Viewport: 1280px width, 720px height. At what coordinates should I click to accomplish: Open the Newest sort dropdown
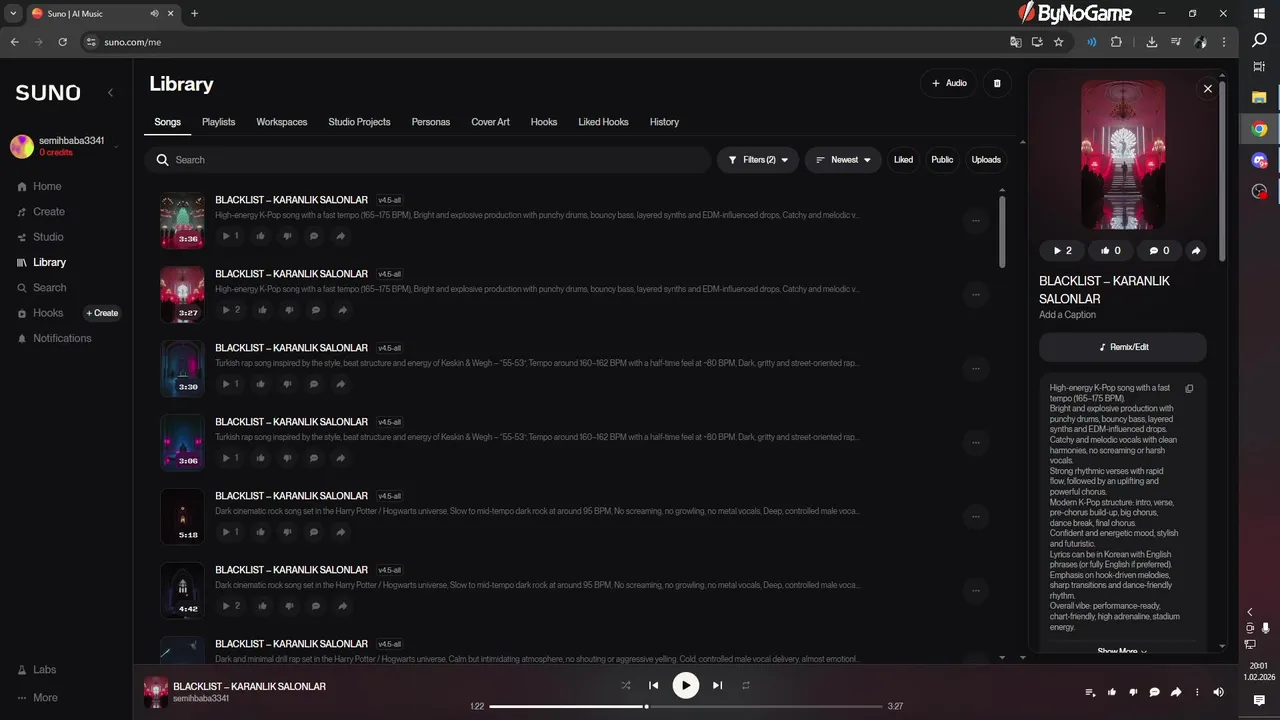point(843,160)
